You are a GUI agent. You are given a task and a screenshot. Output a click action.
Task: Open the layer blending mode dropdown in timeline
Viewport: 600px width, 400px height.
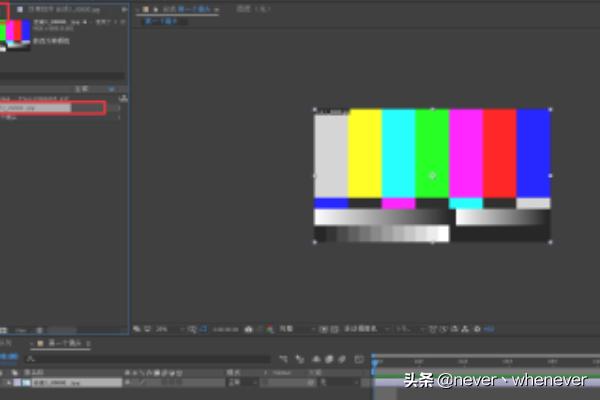pyautogui.click(x=238, y=382)
